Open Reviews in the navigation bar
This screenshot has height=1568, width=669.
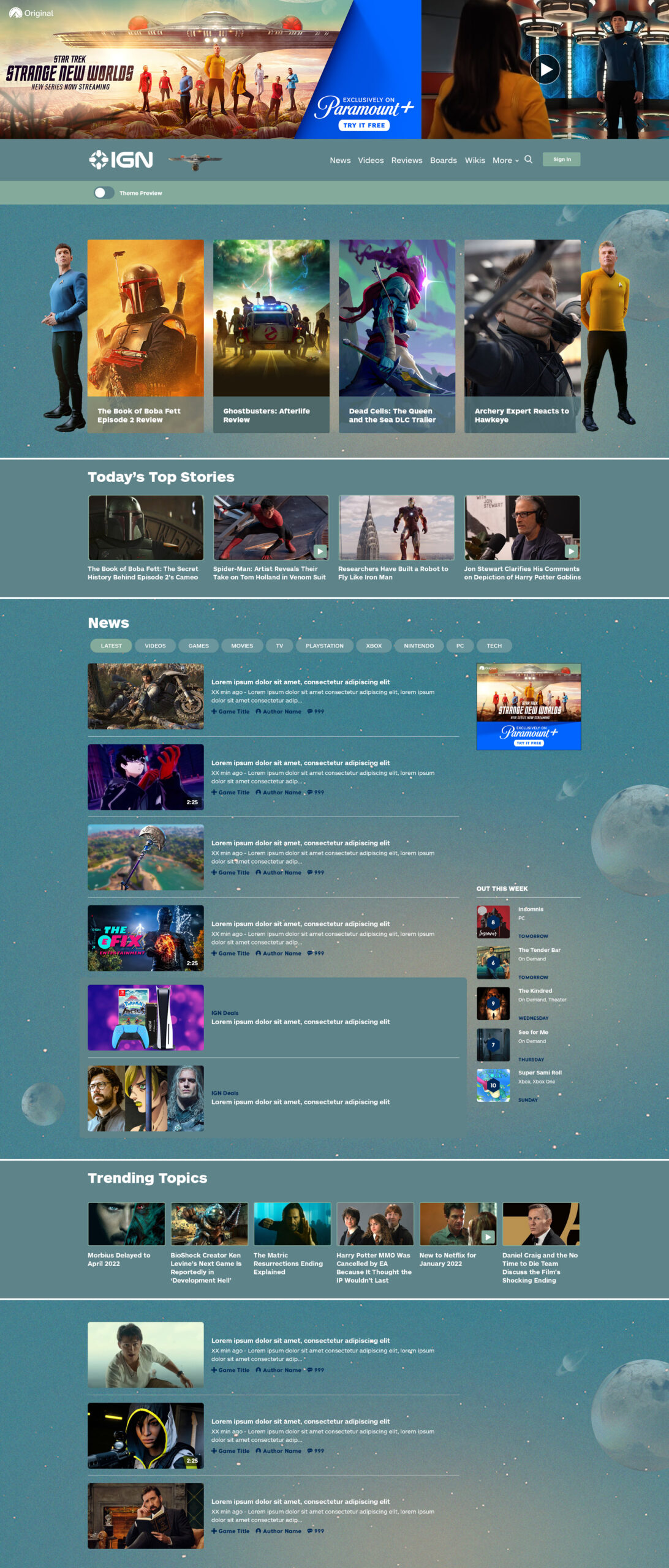407,160
